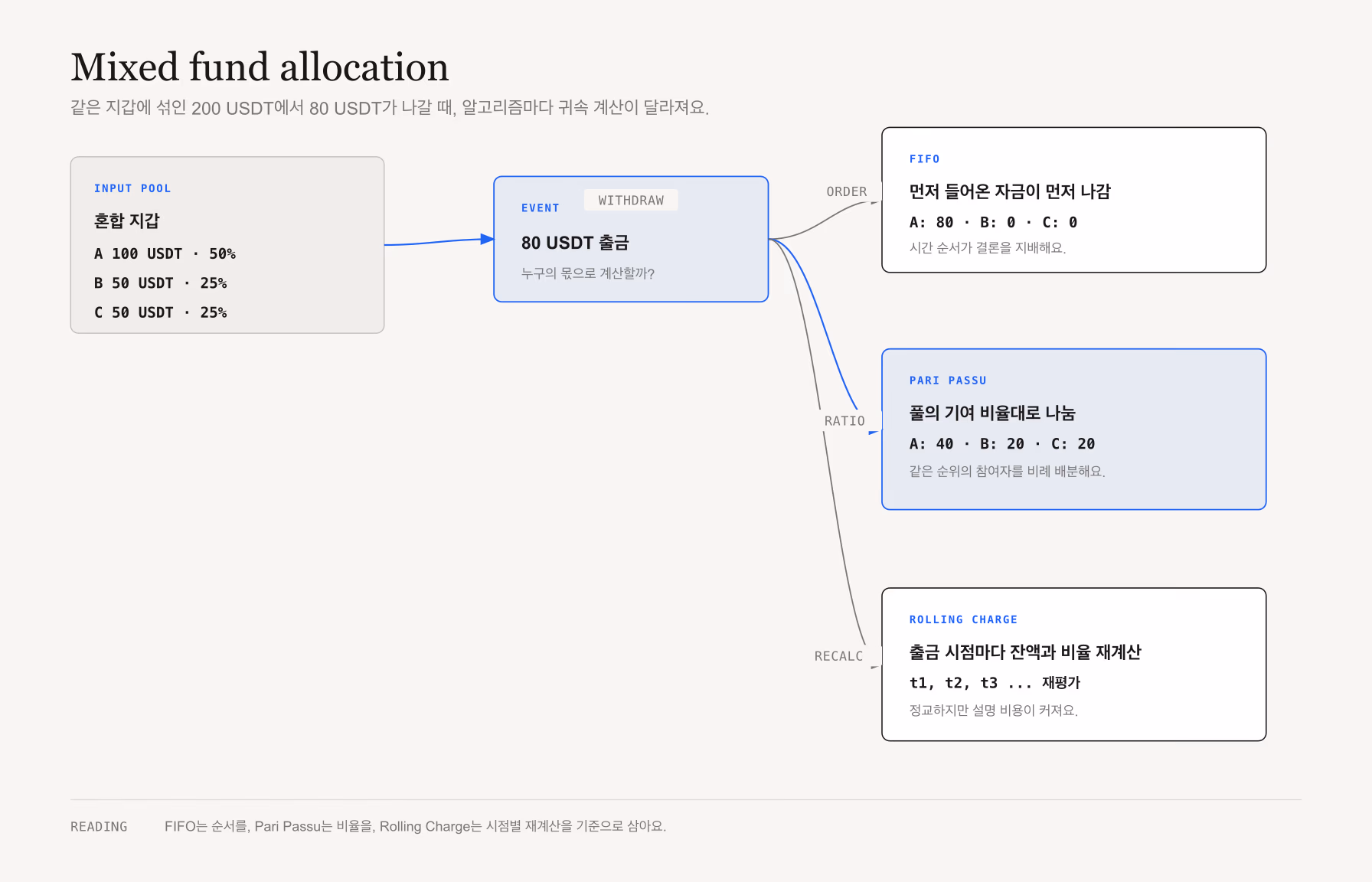The height and width of the screenshot is (882, 1372).
Task: Click the footer summary sentence about FIFO
Action: pyautogui.click(x=415, y=826)
